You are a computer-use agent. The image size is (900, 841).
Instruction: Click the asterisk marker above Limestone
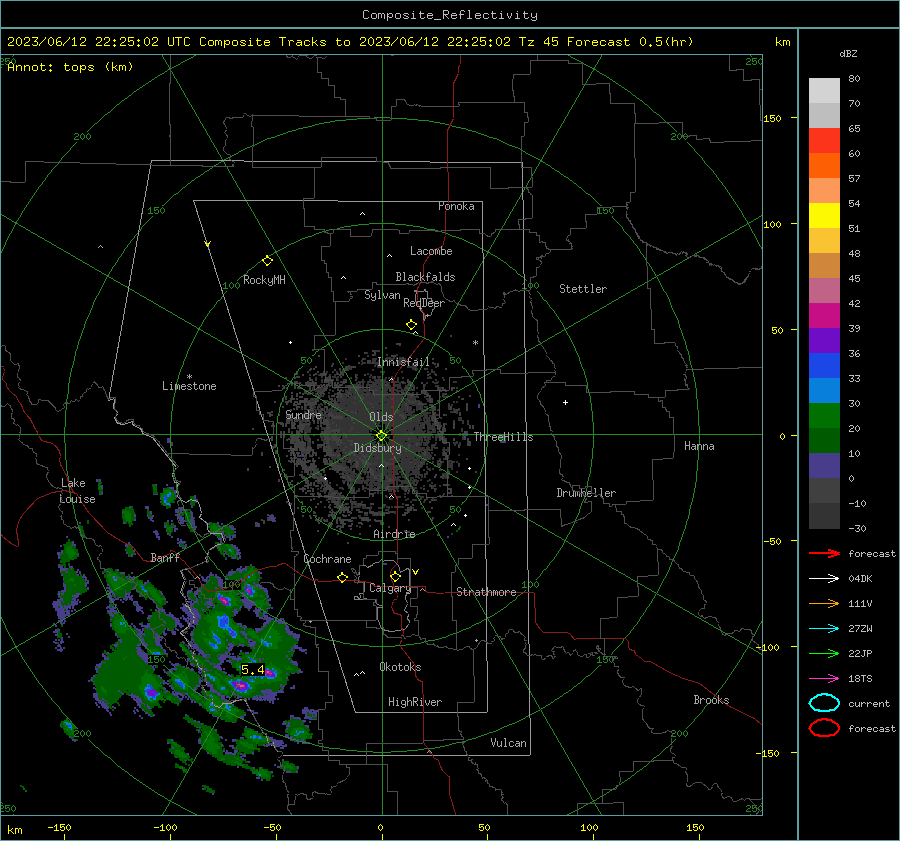click(x=189, y=377)
